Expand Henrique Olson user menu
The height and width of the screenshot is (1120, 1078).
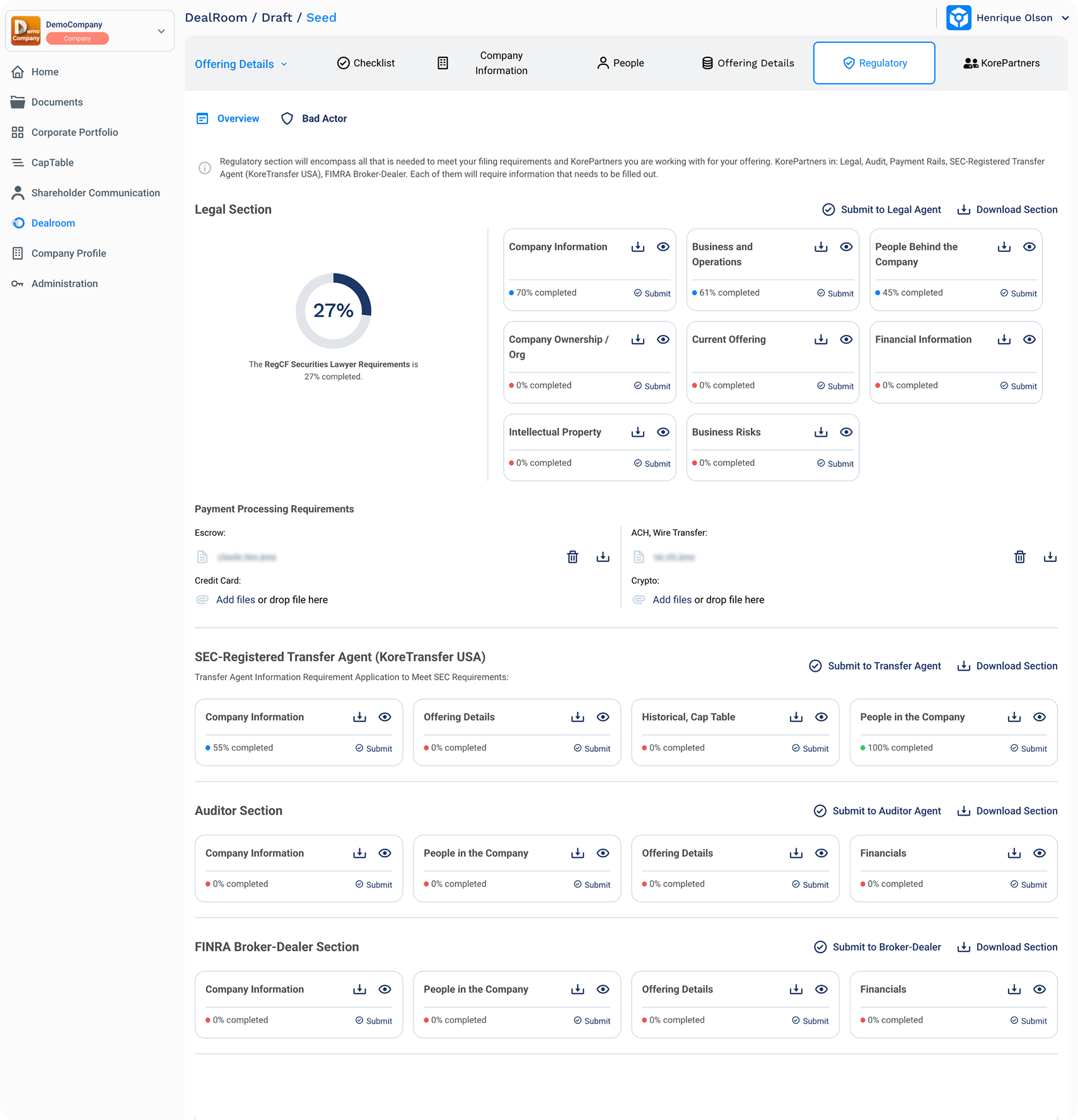[x=1065, y=18]
